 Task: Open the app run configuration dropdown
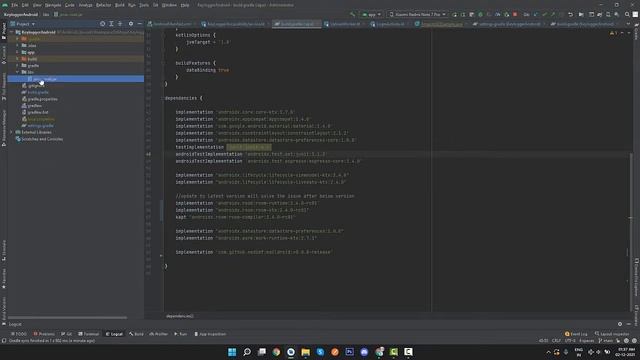pos(371,14)
